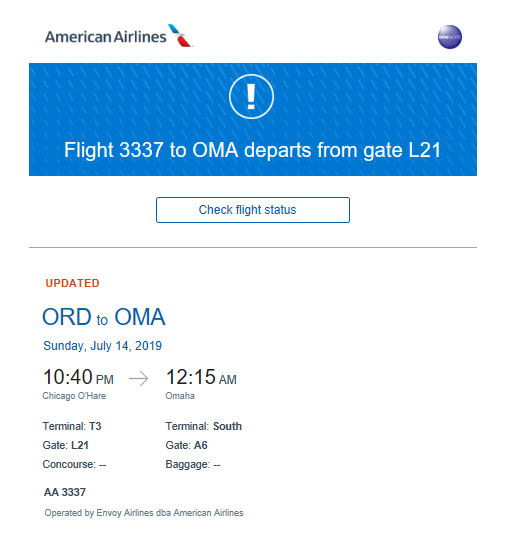Click the American Airlines logo
Screen dimensions: 510x534
pyautogui.click(x=119, y=36)
